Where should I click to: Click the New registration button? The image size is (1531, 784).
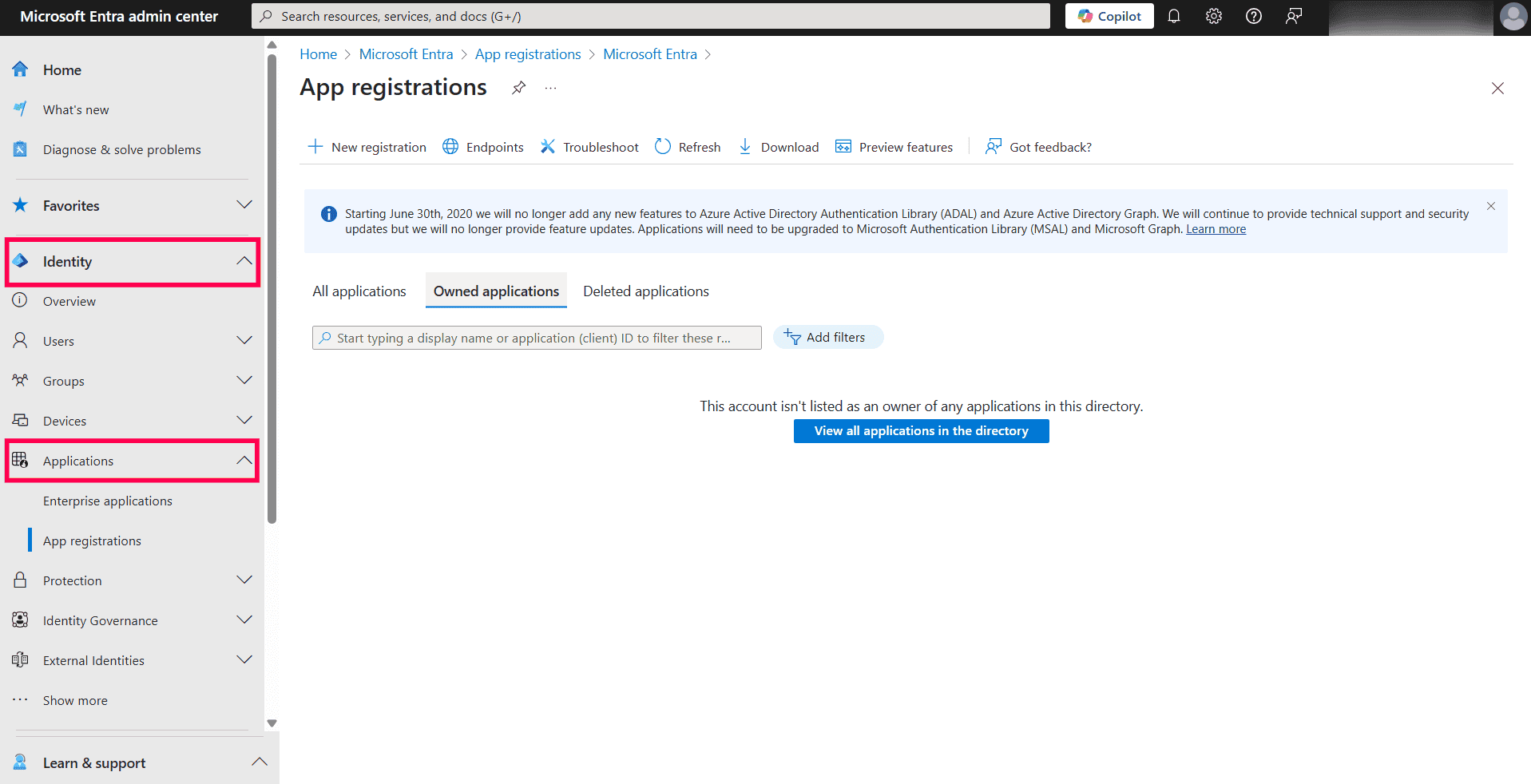click(367, 147)
